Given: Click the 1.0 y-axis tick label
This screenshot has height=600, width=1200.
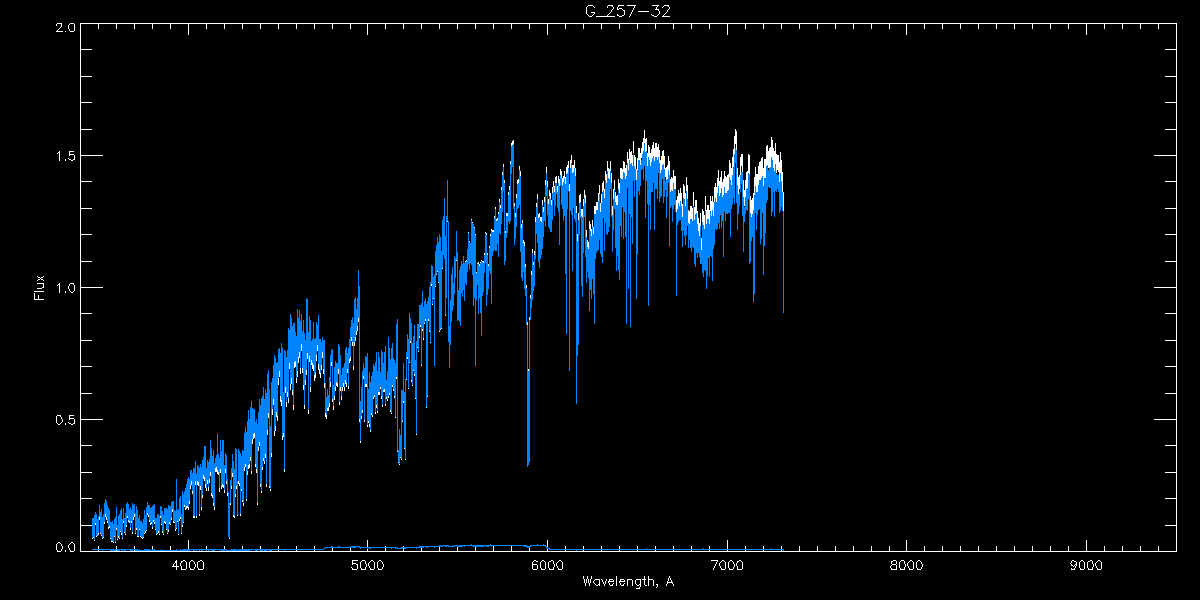Looking at the screenshot, I should pos(63,288).
